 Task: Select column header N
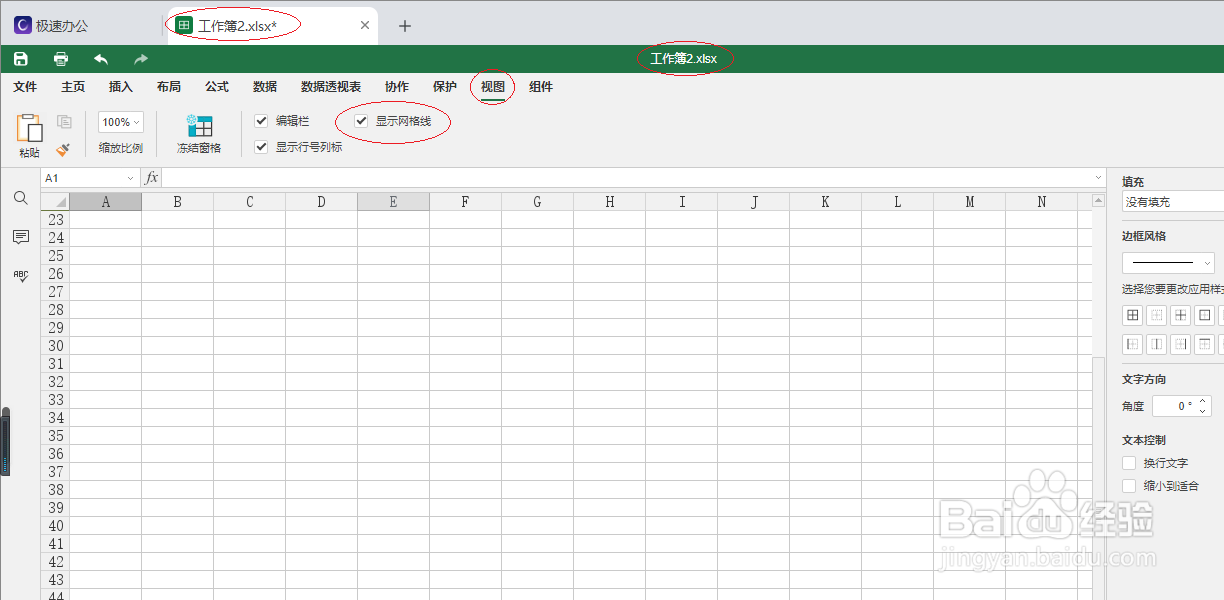(x=1041, y=202)
